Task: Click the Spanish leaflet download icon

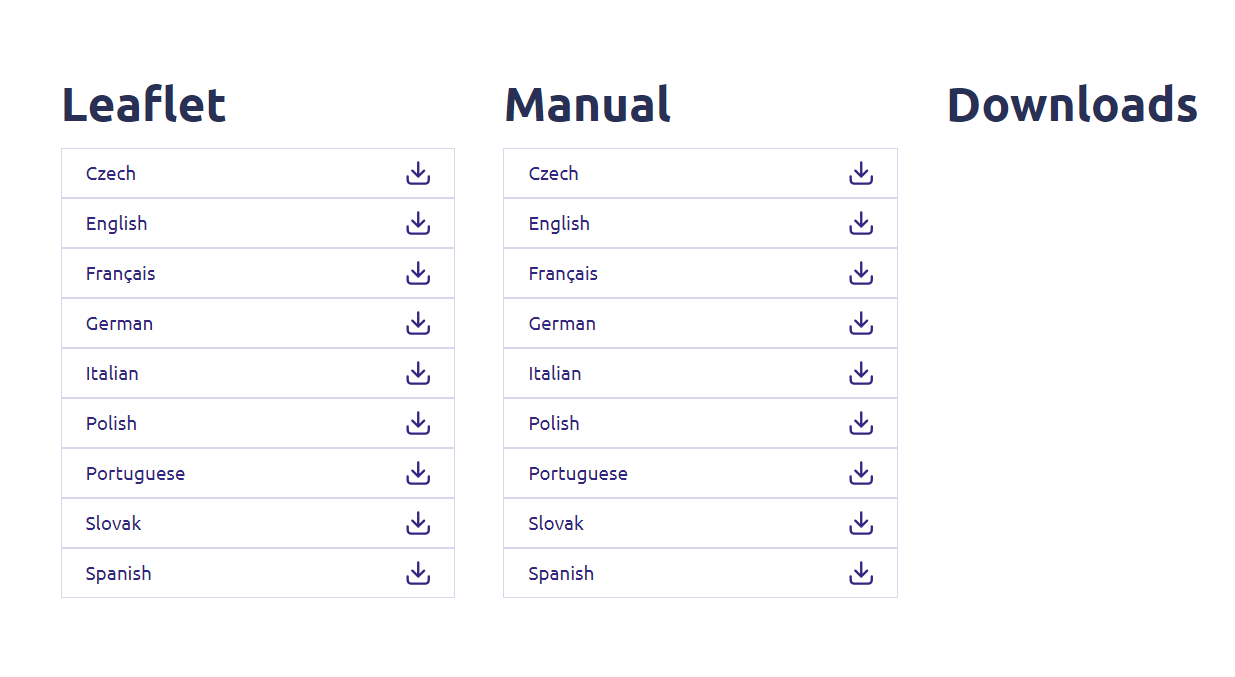Action: tap(418, 573)
